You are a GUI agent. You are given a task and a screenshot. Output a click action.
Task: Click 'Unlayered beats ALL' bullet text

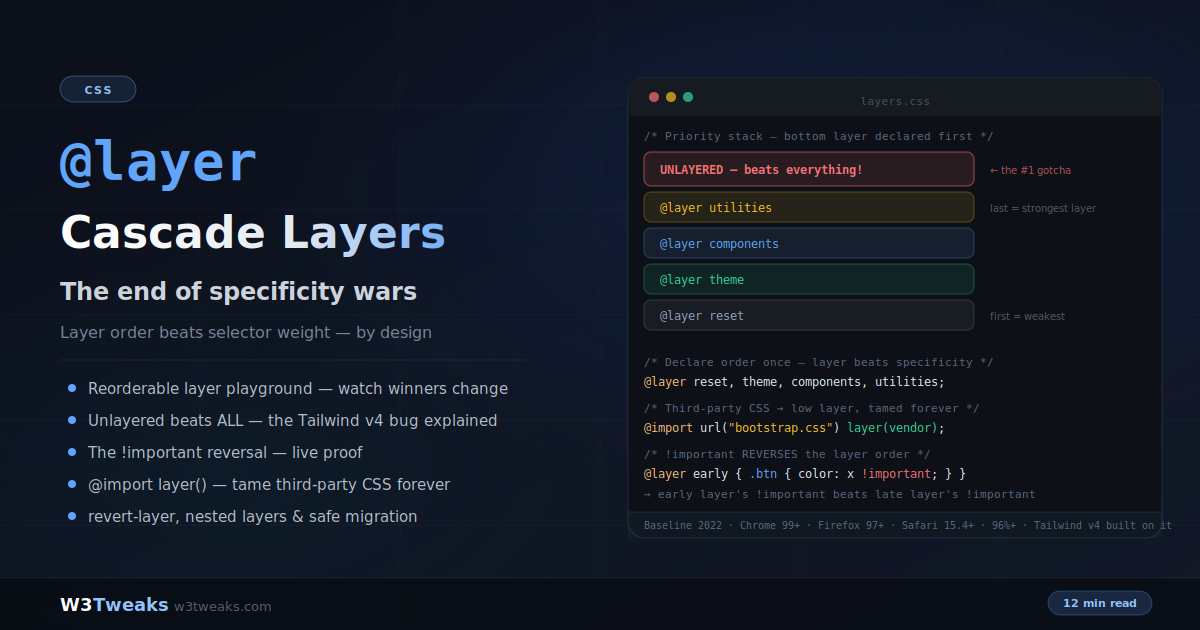tap(292, 421)
